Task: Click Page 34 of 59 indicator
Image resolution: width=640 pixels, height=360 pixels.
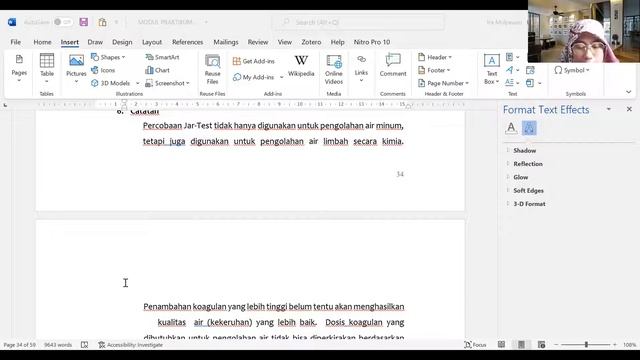Action: (20, 345)
